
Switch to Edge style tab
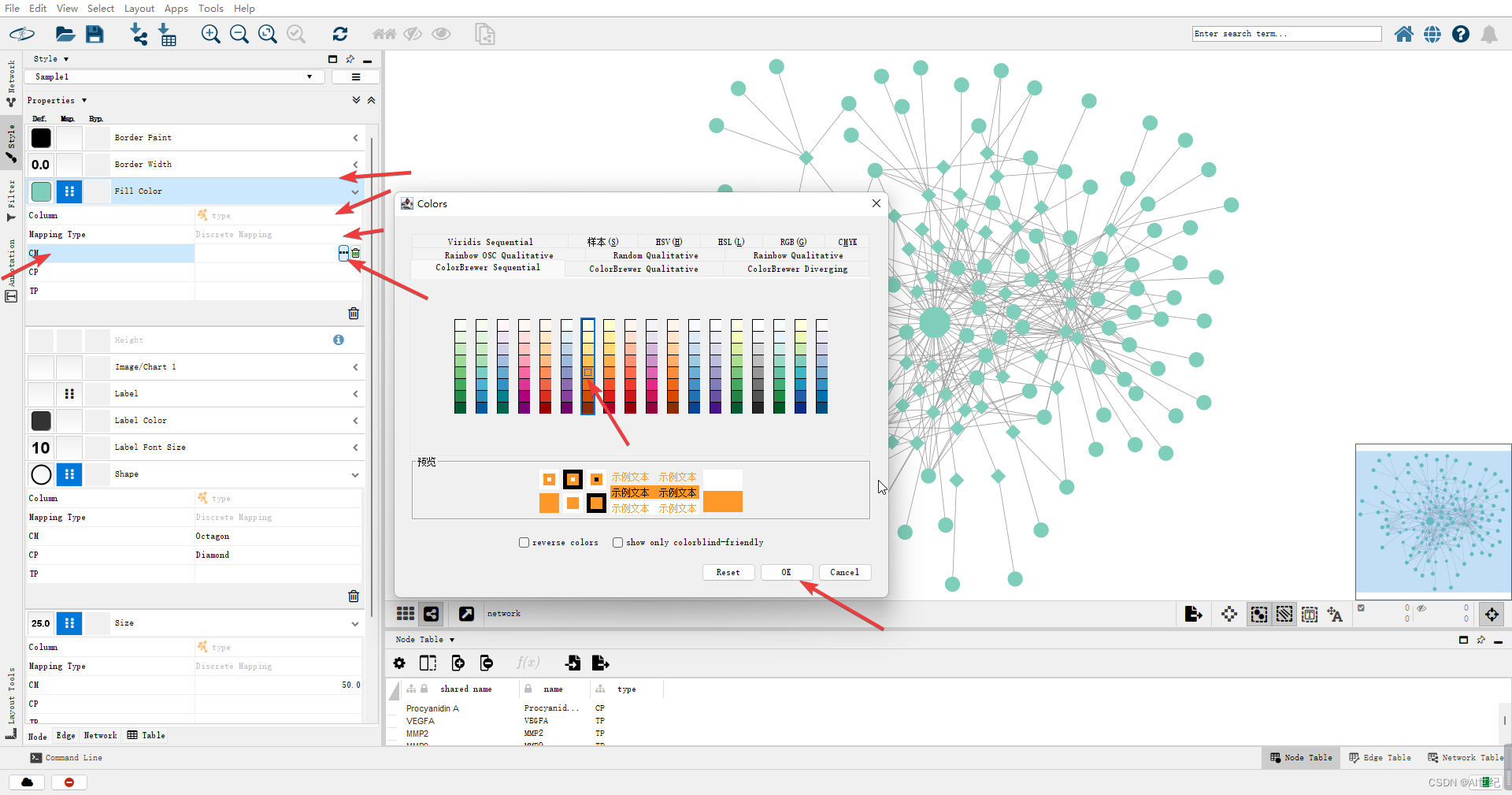[66, 736]
